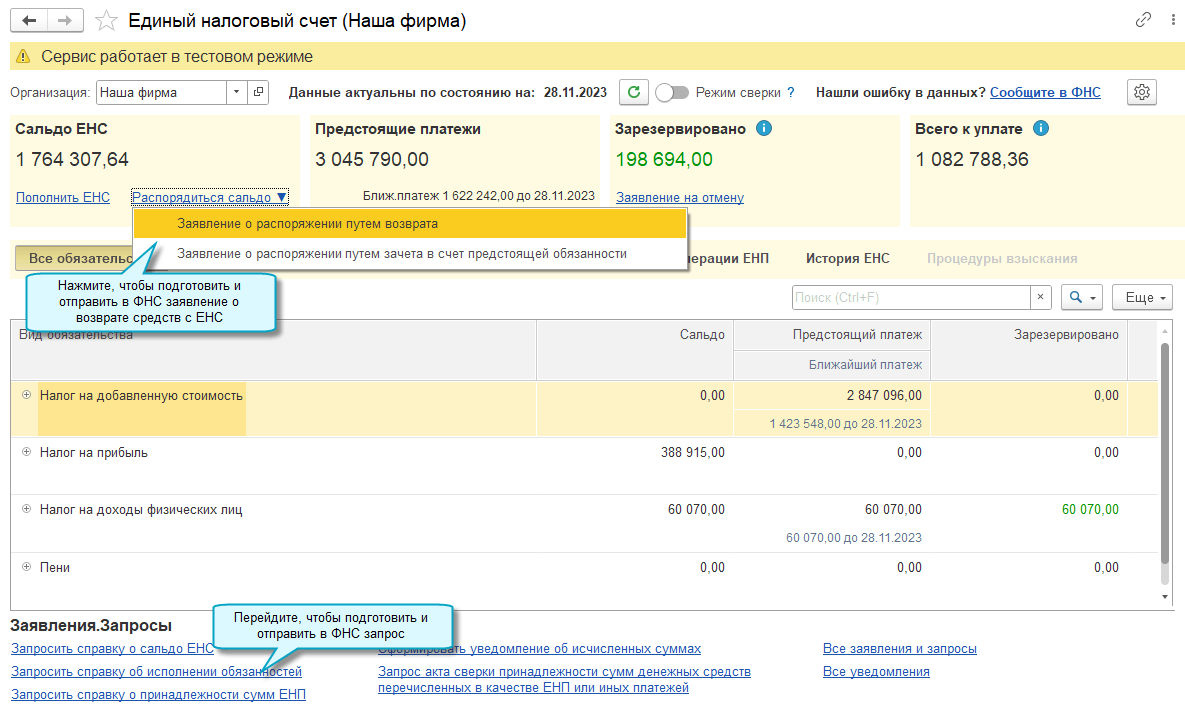Screen dimensions: 1185x708
Task: Copy link using the chain icon
Action: [1143, 20]
